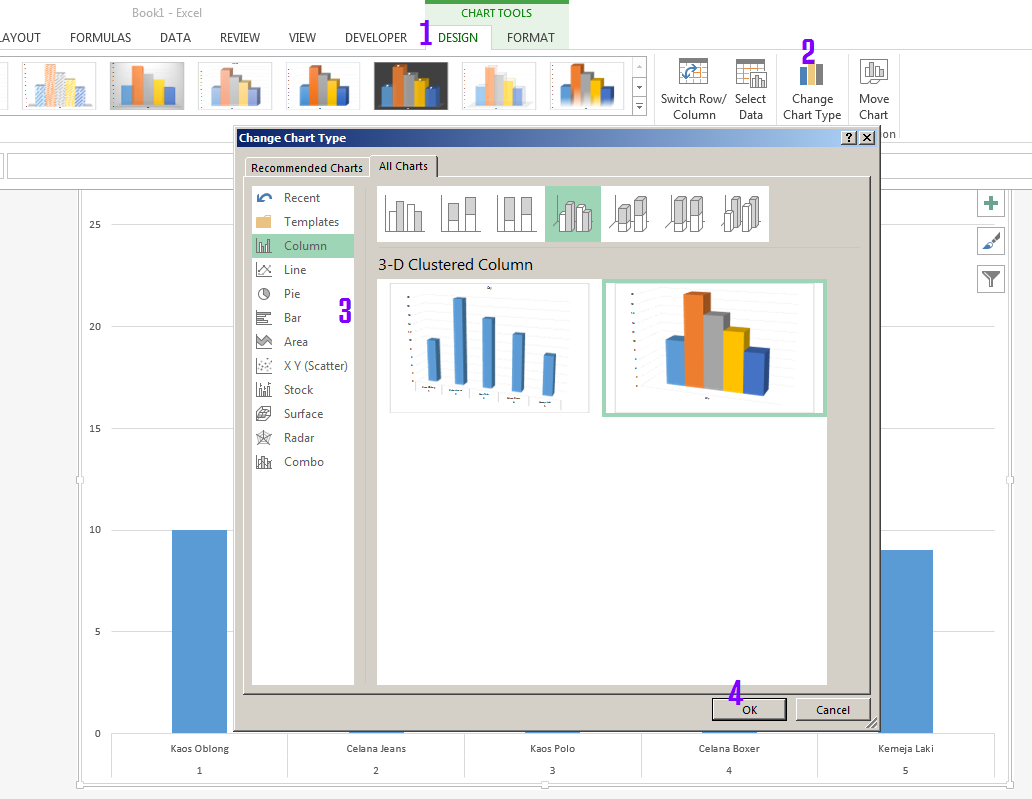Click the Cancel button
Image resolution: width=1032 pixels, height=799 pixels.
point(833,709)
